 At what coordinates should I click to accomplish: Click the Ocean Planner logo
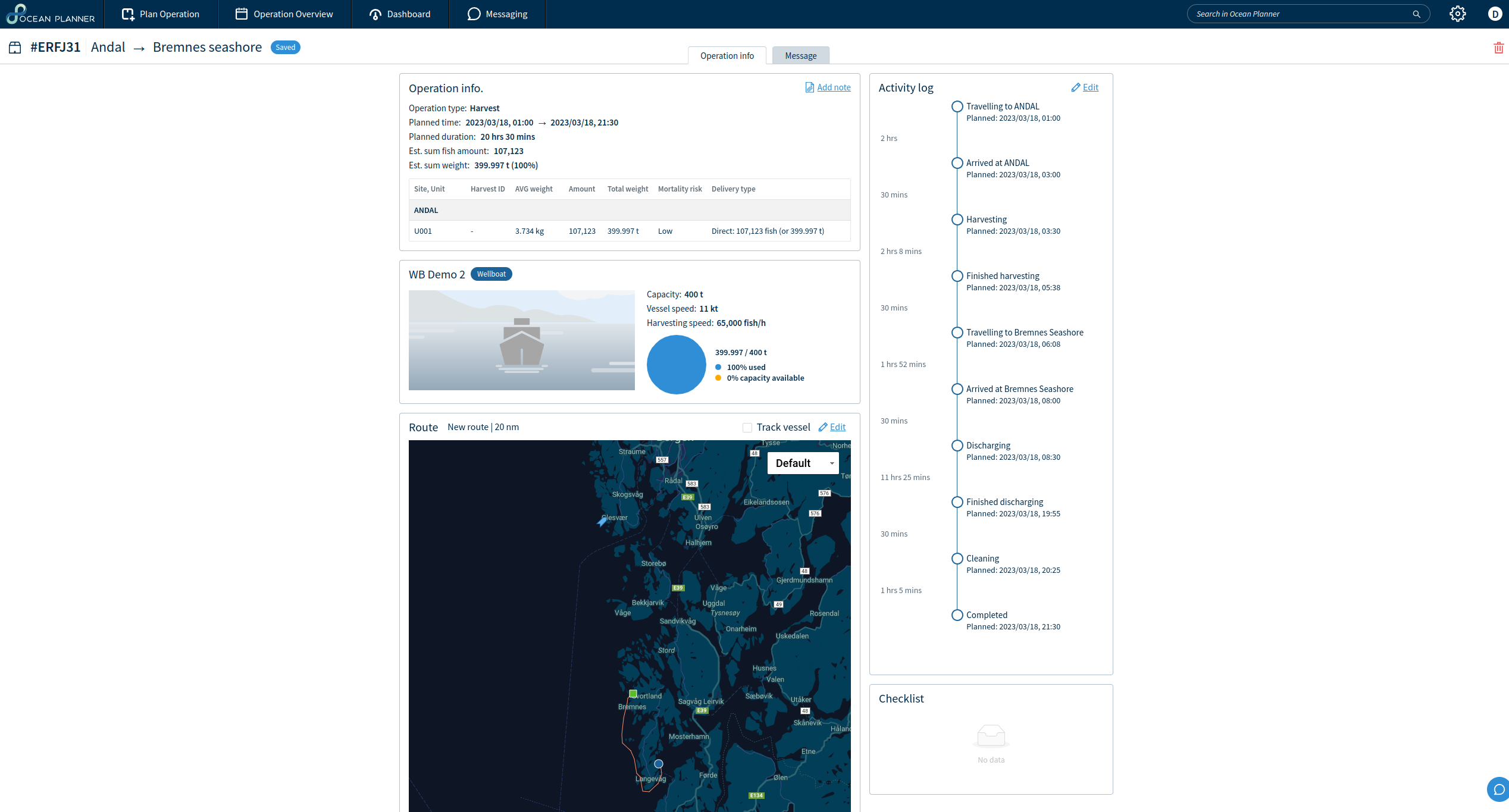51,14
